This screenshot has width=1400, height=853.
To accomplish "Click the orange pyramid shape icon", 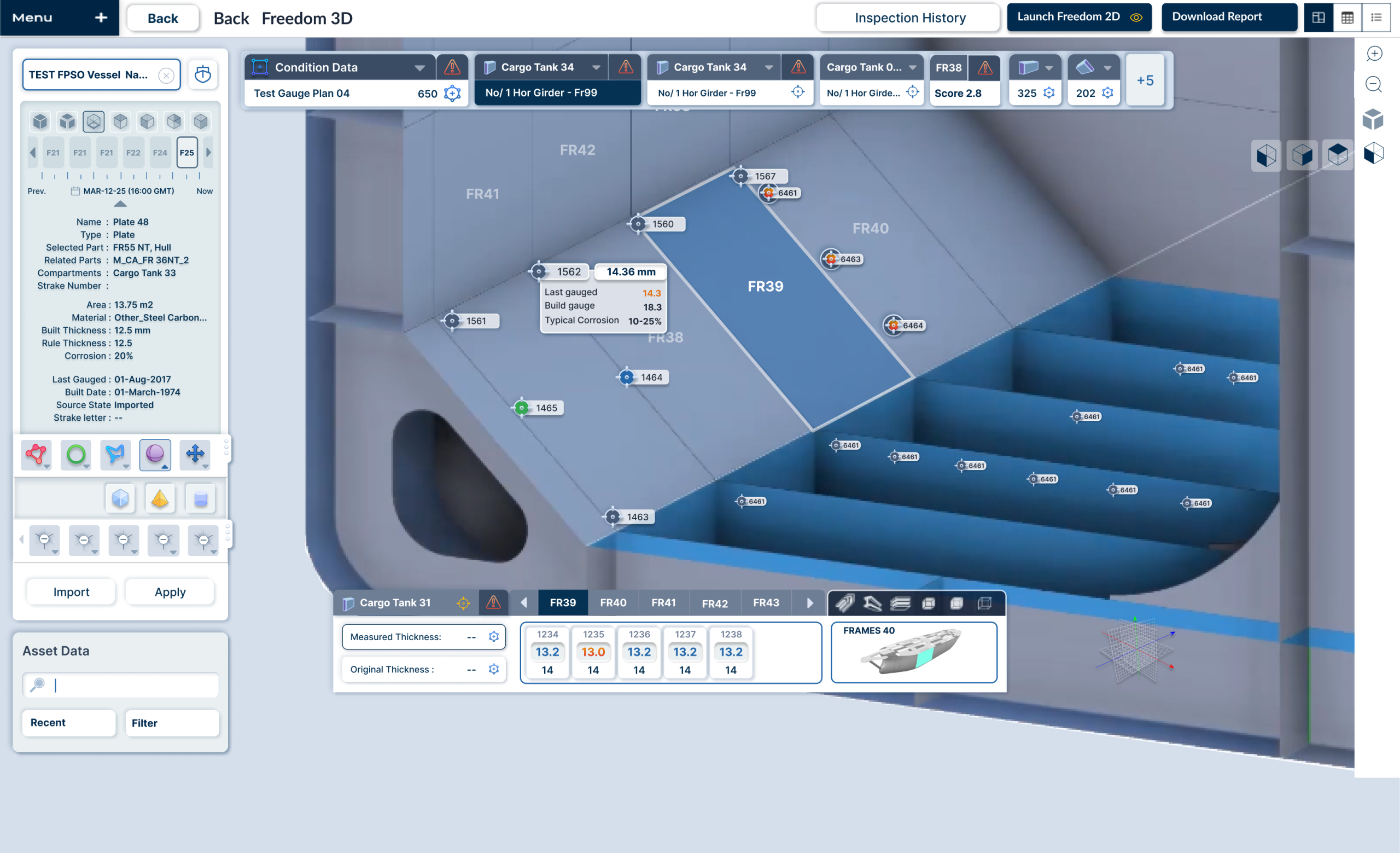I will click(160, 498).
